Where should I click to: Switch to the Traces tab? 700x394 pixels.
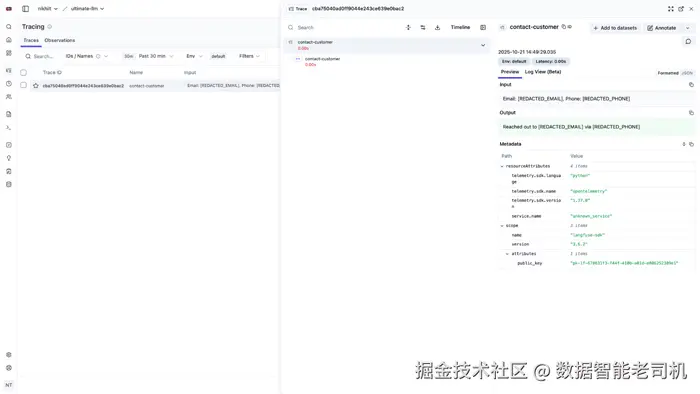click(31, 40)
